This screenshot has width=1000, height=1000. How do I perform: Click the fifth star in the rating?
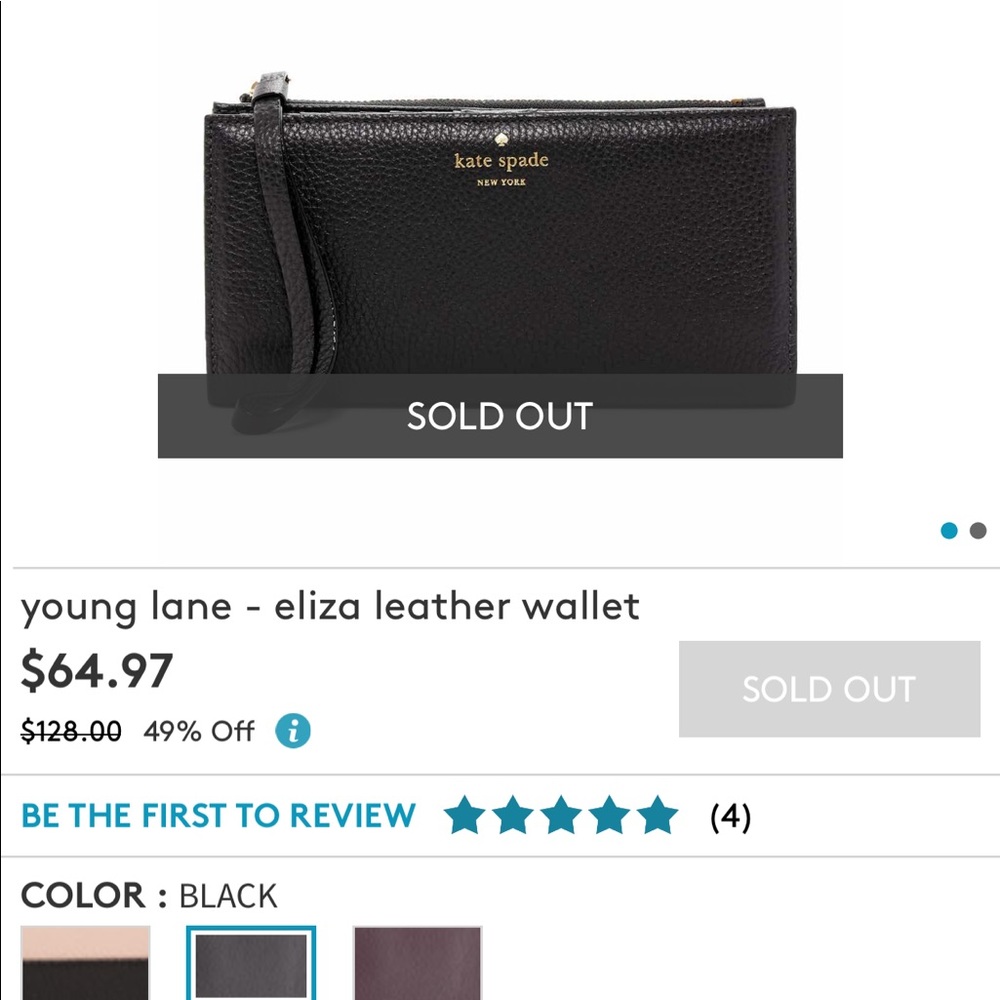coord(660,816)
